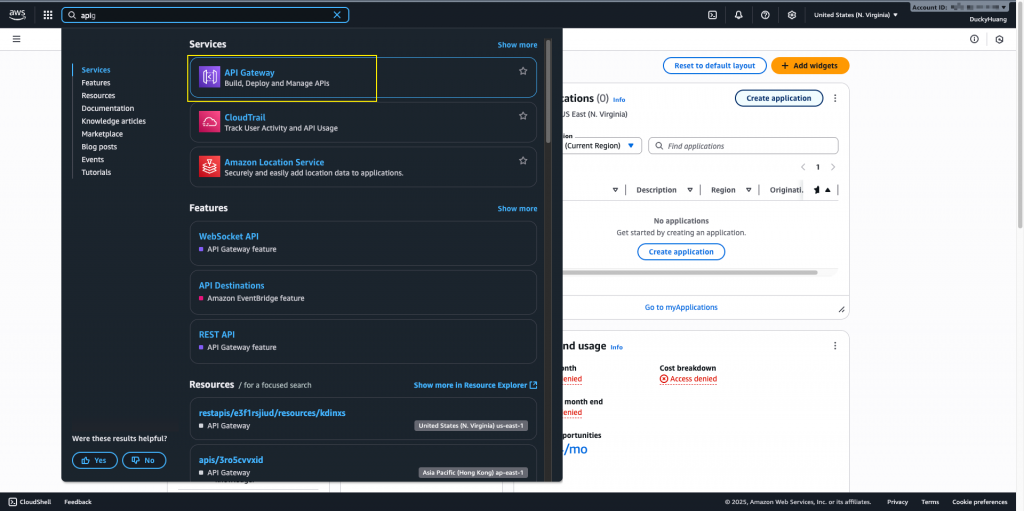Select the Tutorials search category
Viewport: 1024px width, 511px height.
[x=96, y=173]
